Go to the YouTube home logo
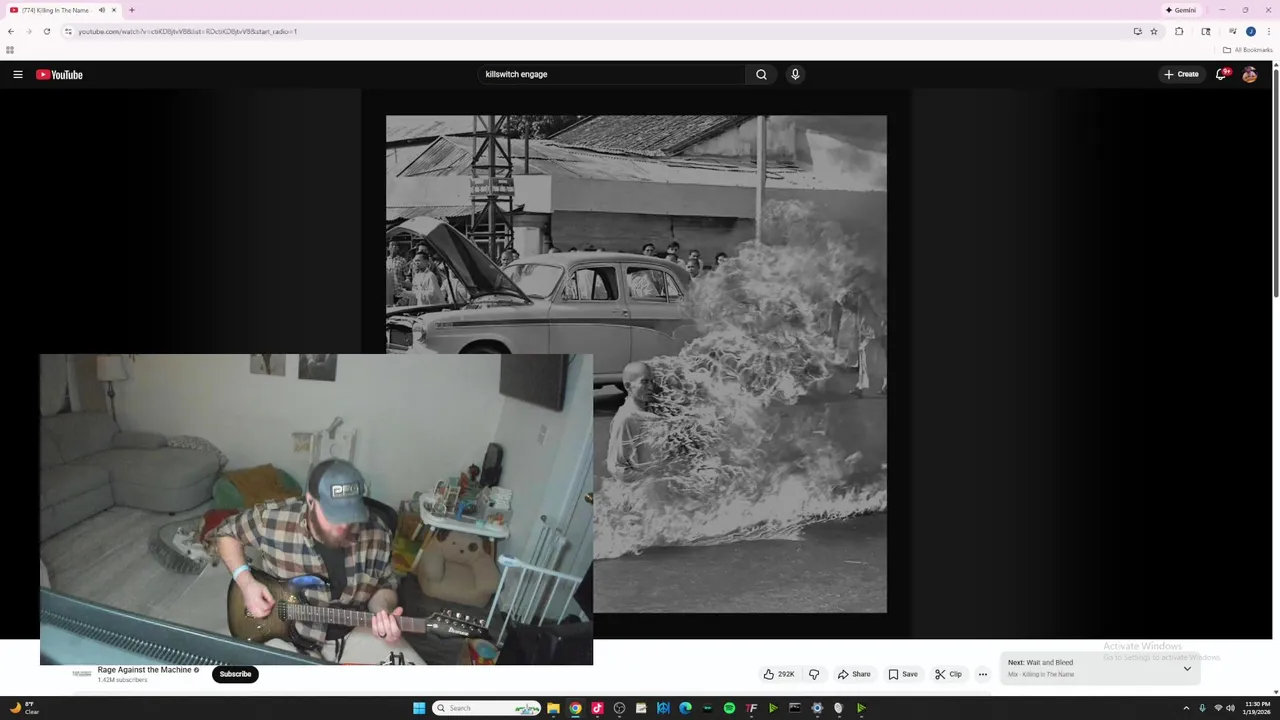 pos(59,74)
